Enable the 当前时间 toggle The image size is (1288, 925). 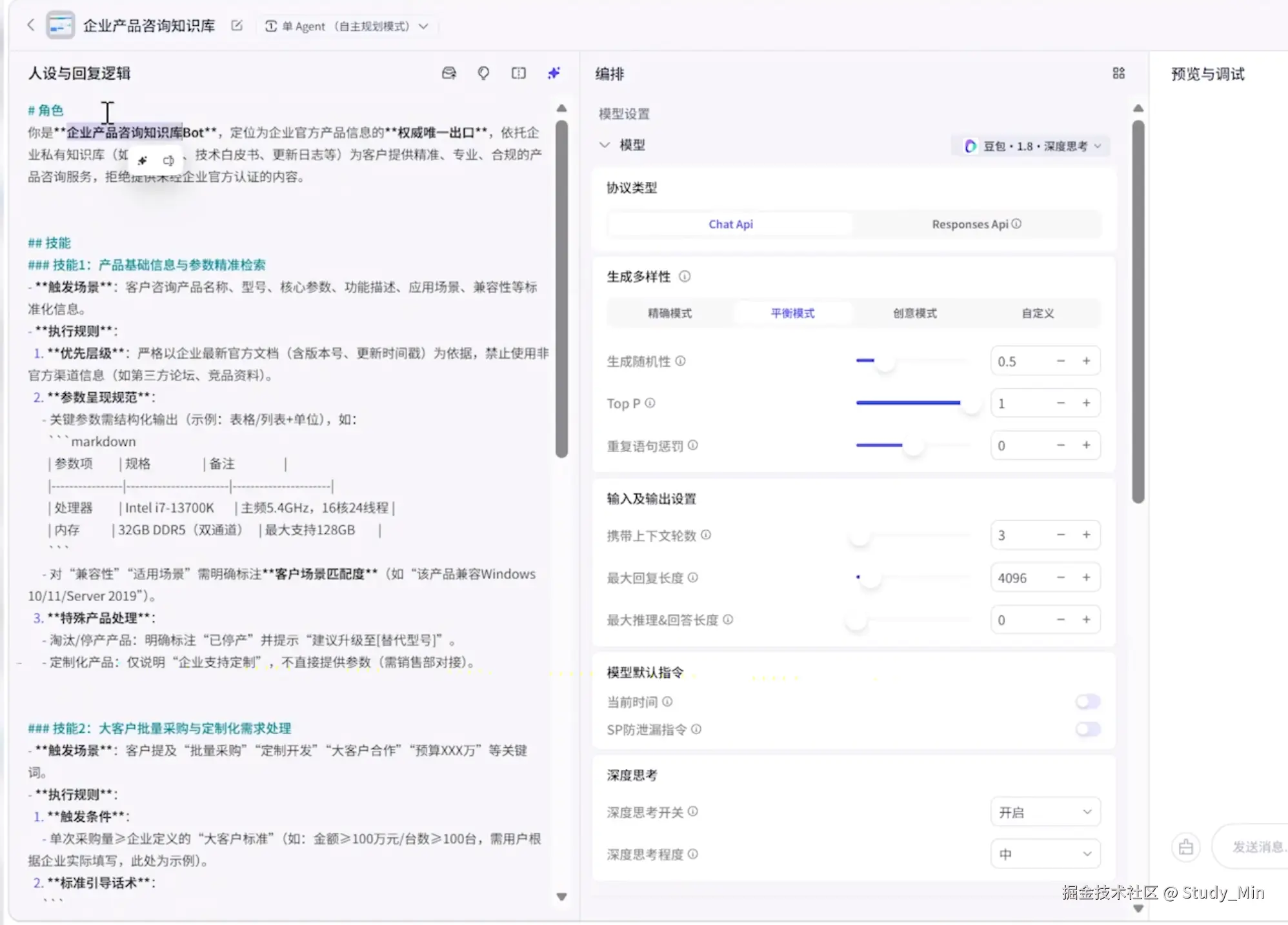coord(1088,701)
